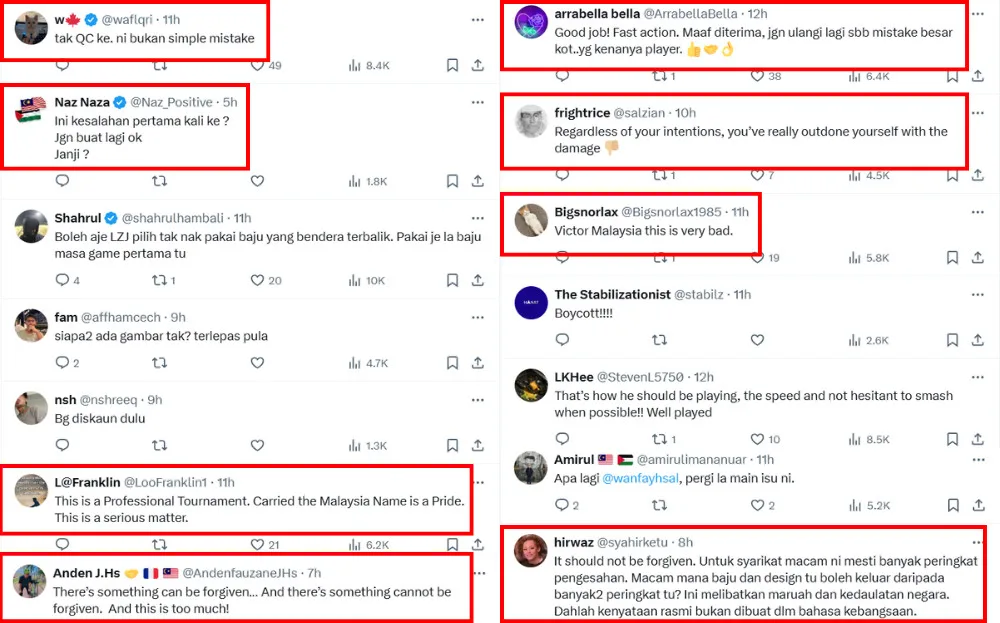Share nsh's Bg diskaun dulu tweet
Image resolution: width=1000 pixels, height=623 pixels.
[x=478, y=446]
